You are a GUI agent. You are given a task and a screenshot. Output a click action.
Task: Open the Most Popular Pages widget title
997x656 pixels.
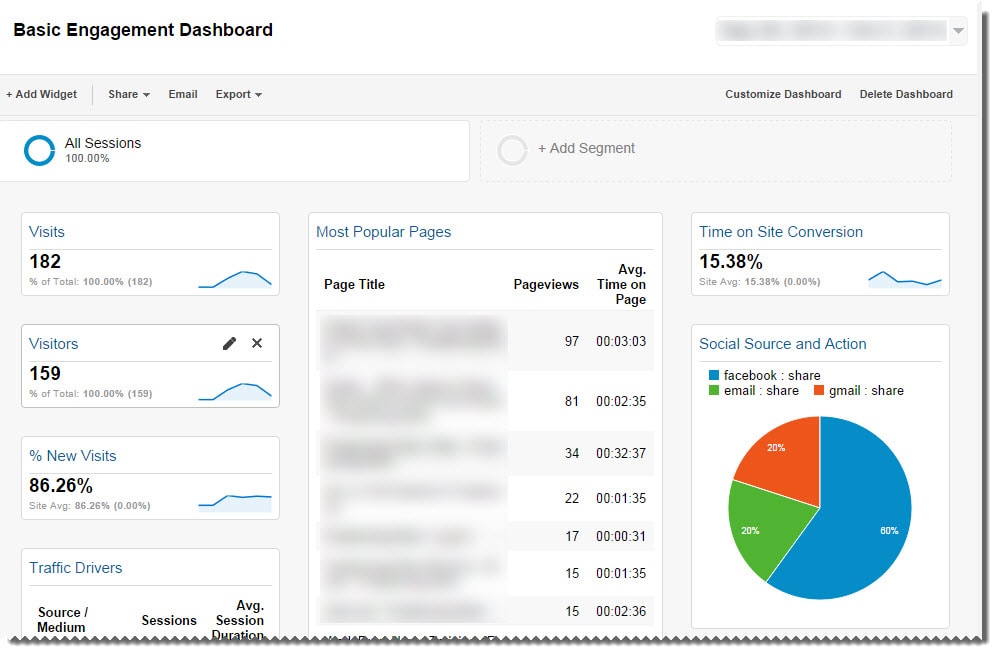pyautogui.click(x=383, y=232)
